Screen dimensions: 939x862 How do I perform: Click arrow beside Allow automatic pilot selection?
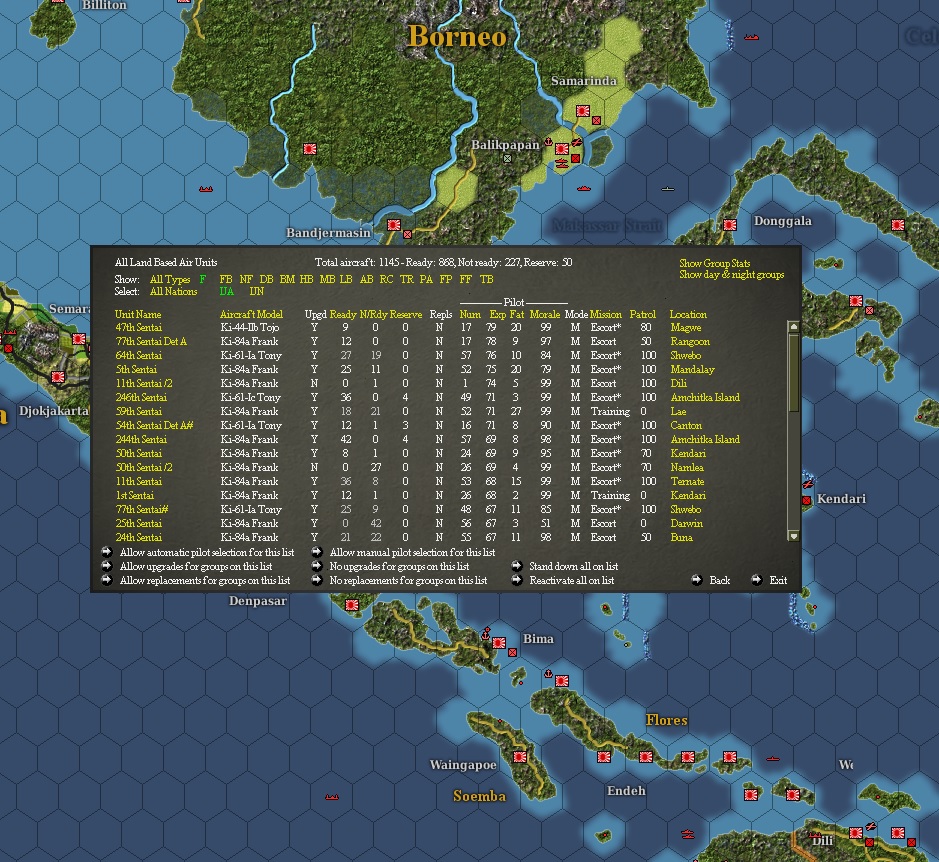[107, 552]
